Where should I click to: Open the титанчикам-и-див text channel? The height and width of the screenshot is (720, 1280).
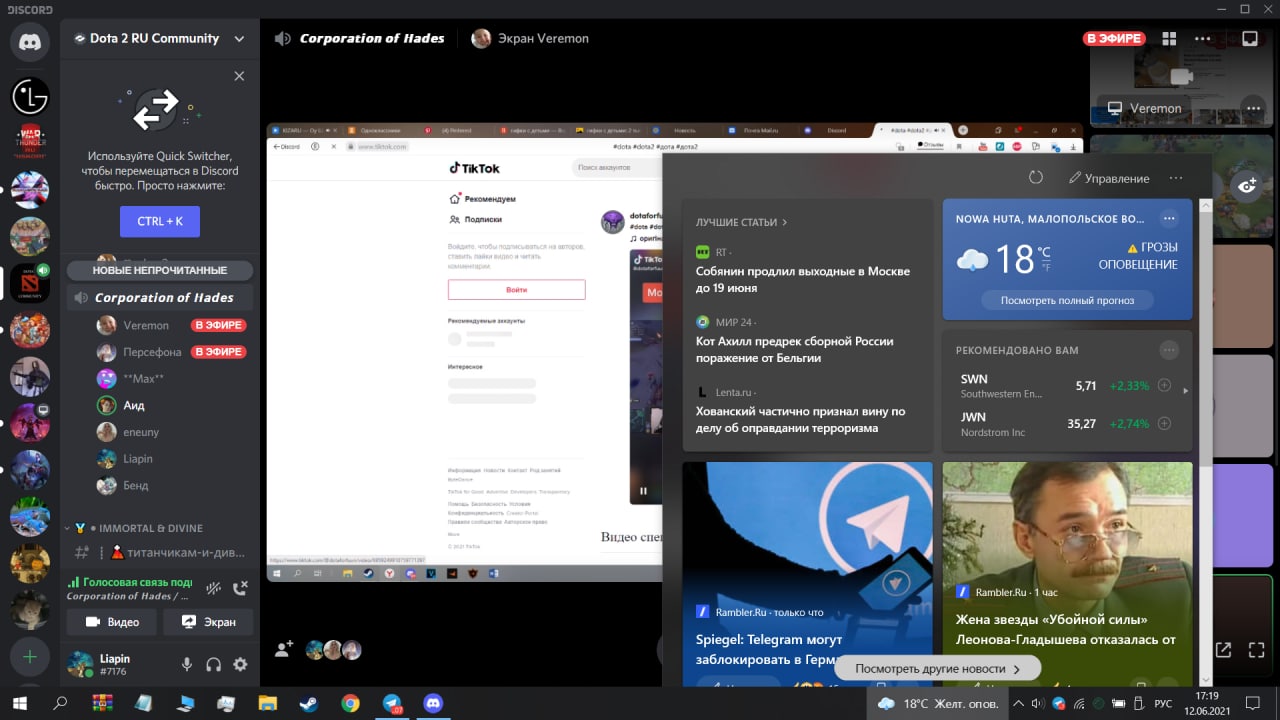[x=160, y=552]
